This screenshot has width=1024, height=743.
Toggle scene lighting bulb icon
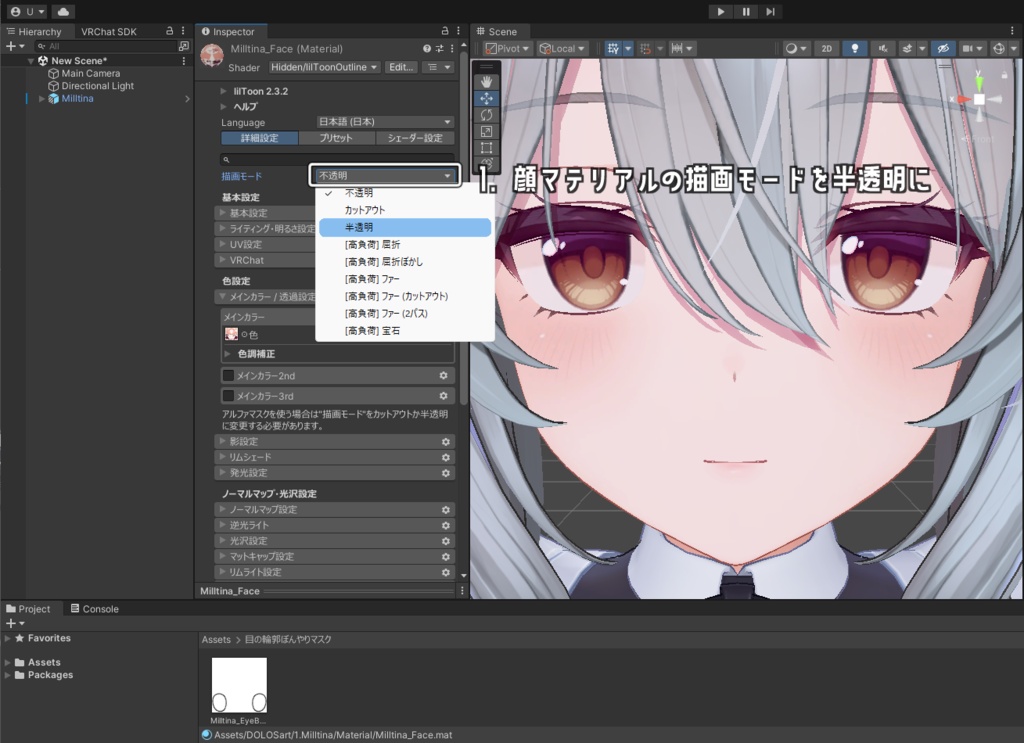click(x=854, y=48)
